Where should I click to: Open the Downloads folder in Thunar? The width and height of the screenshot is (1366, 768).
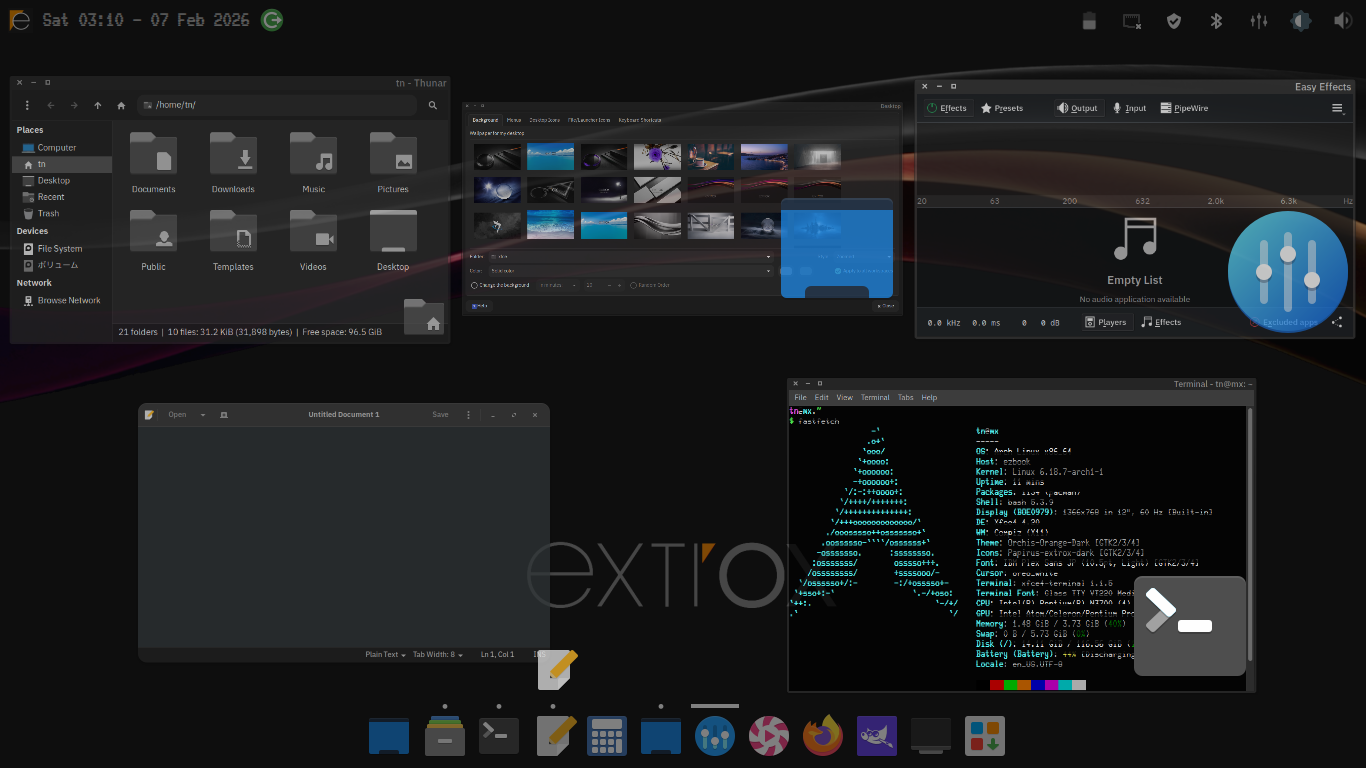[x=233, y=164]
